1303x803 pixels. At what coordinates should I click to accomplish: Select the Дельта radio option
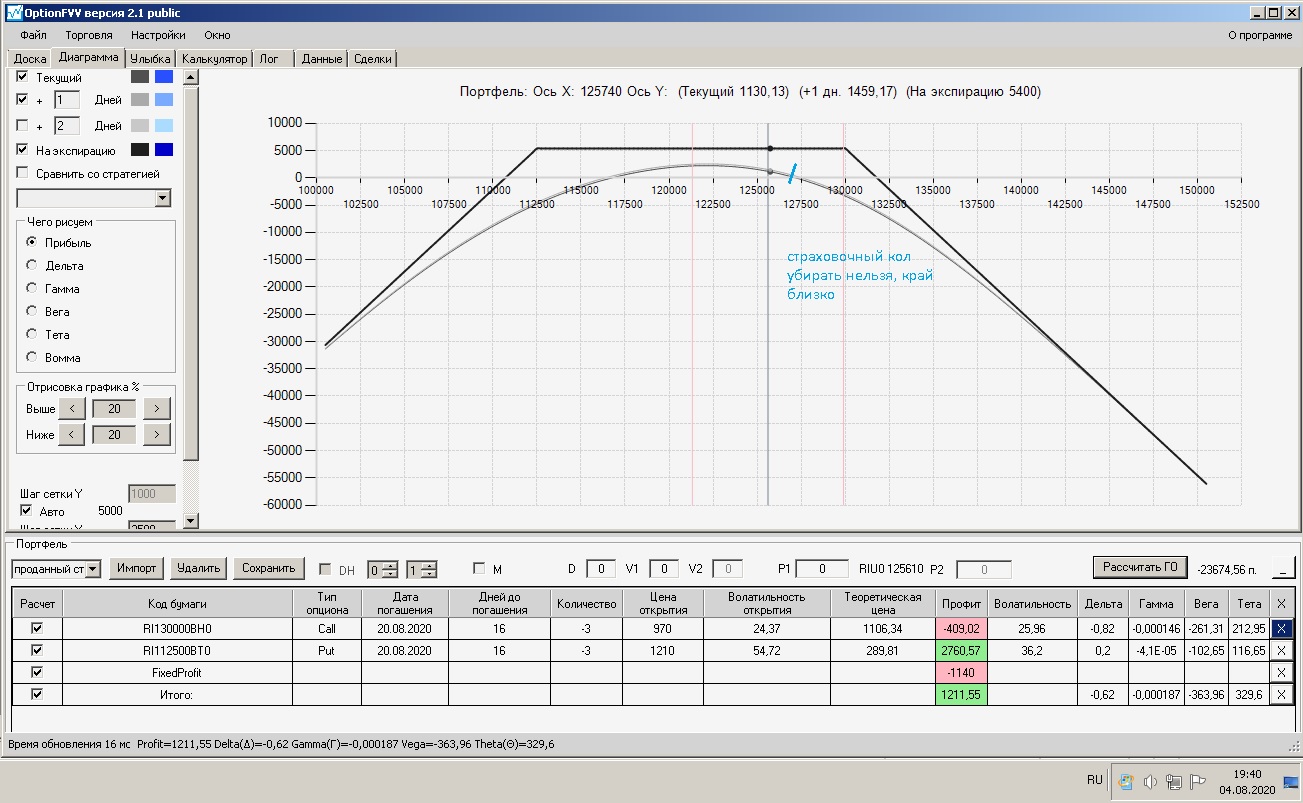[32, 266]
